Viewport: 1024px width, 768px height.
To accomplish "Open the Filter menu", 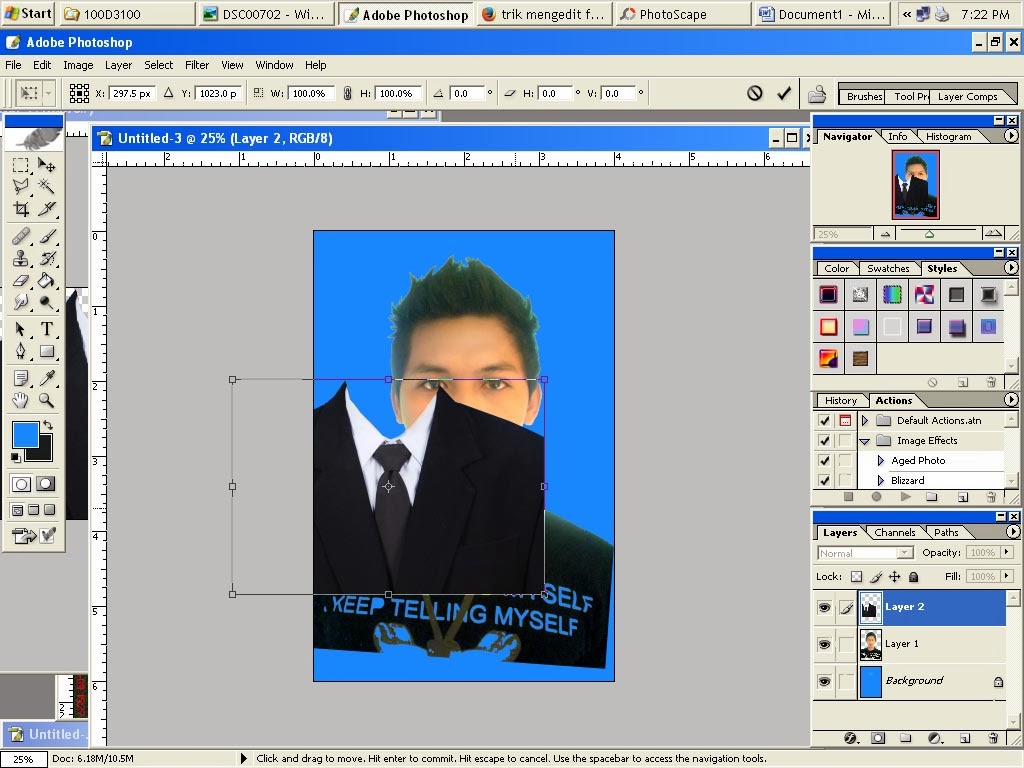I will click(x=197, y=65).
